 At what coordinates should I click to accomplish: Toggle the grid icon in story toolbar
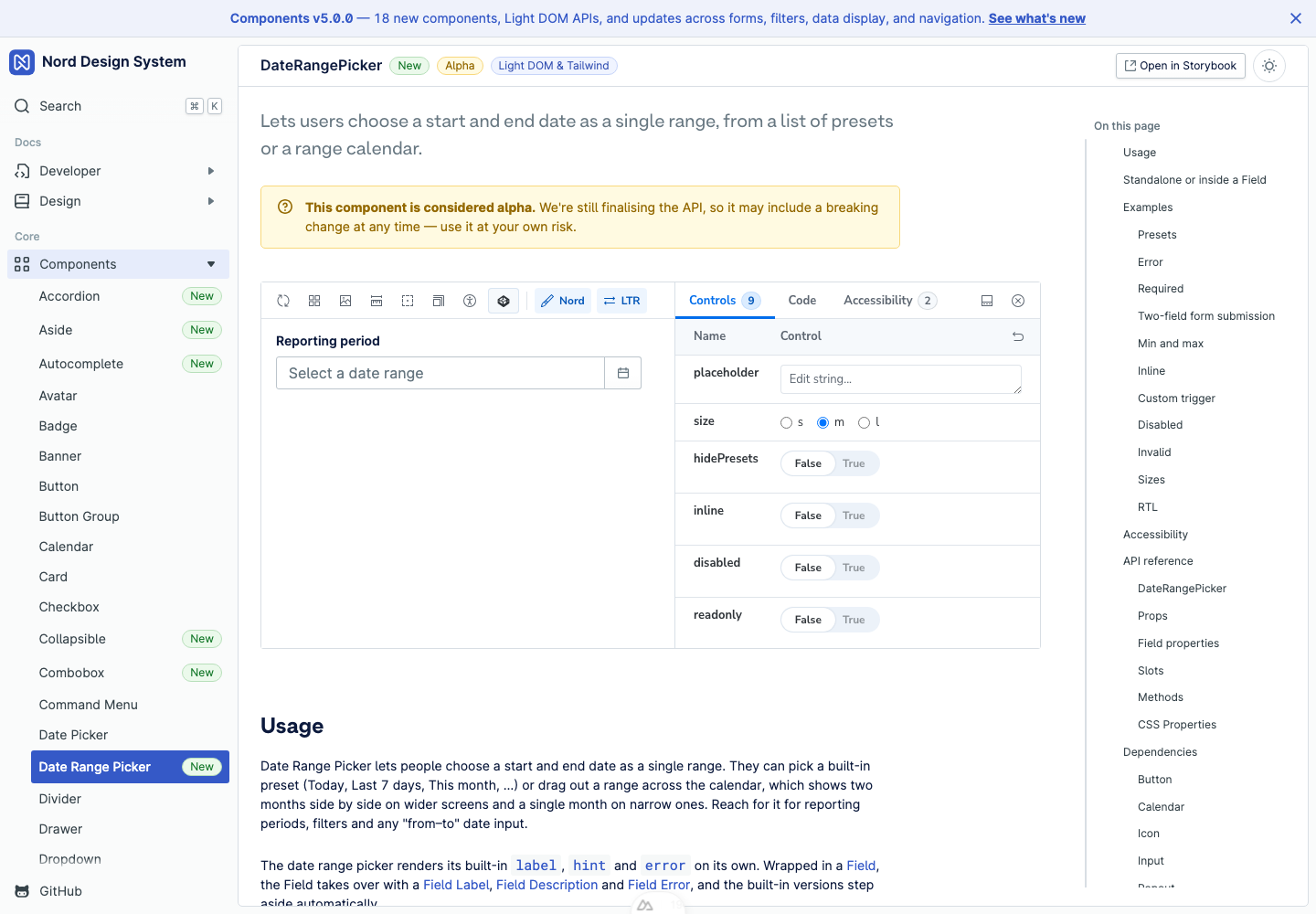[314, 301]
